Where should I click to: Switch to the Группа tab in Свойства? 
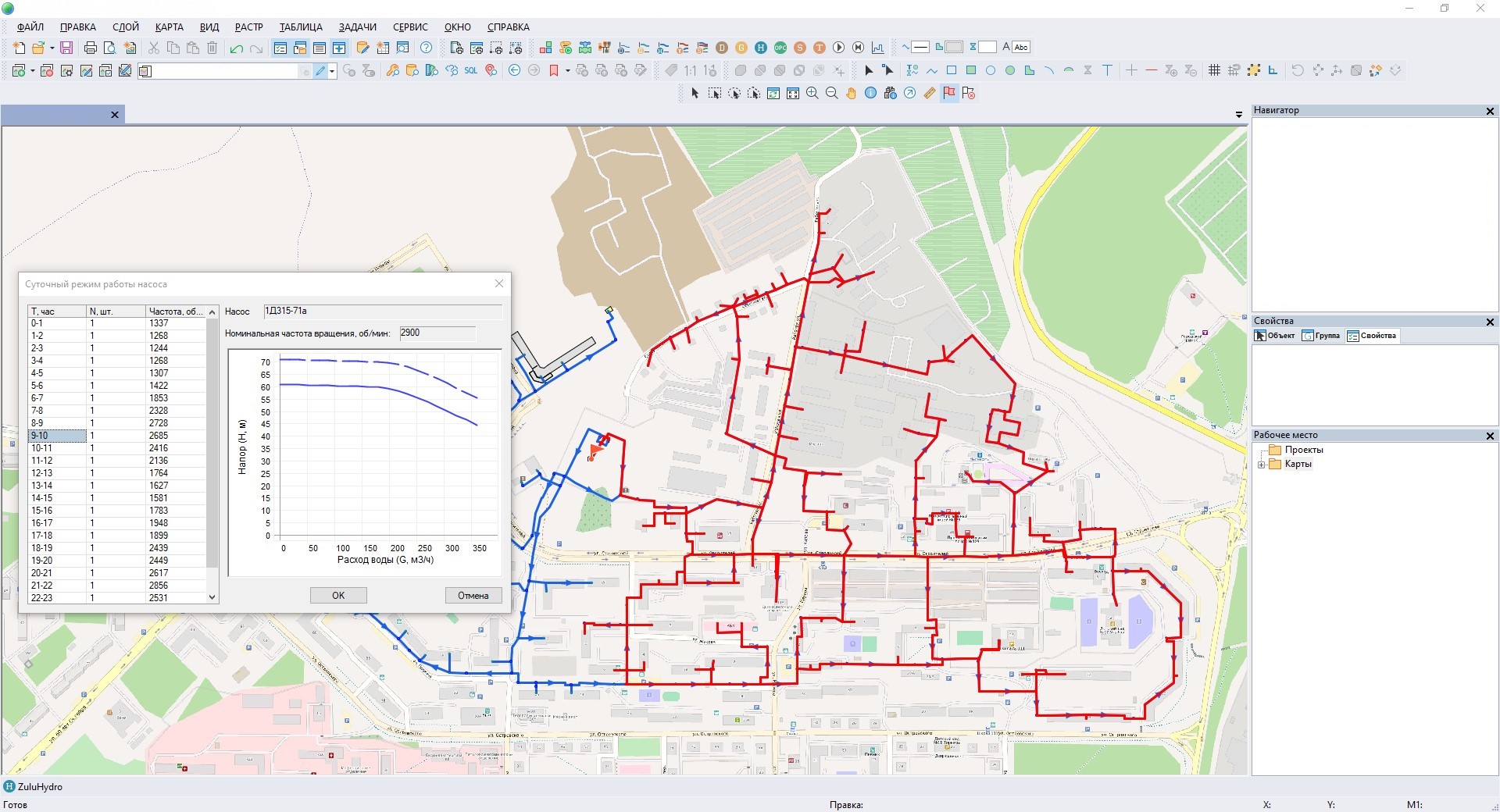click(1321, 336)
